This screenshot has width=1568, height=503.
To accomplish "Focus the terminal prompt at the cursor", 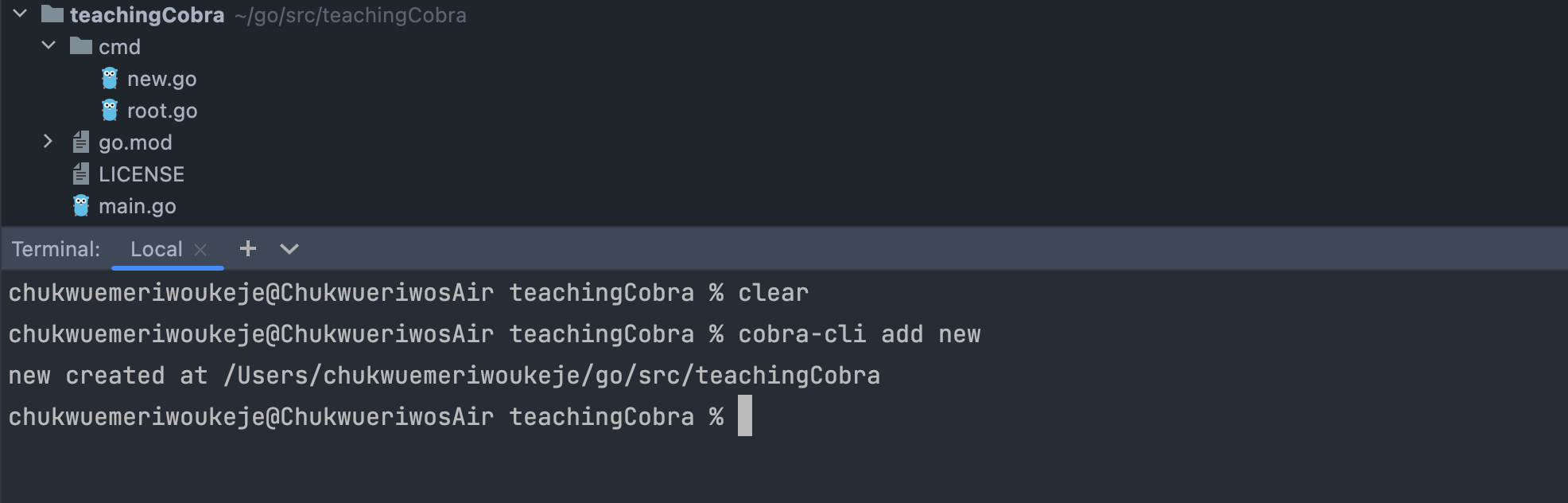I will point(744,415).
